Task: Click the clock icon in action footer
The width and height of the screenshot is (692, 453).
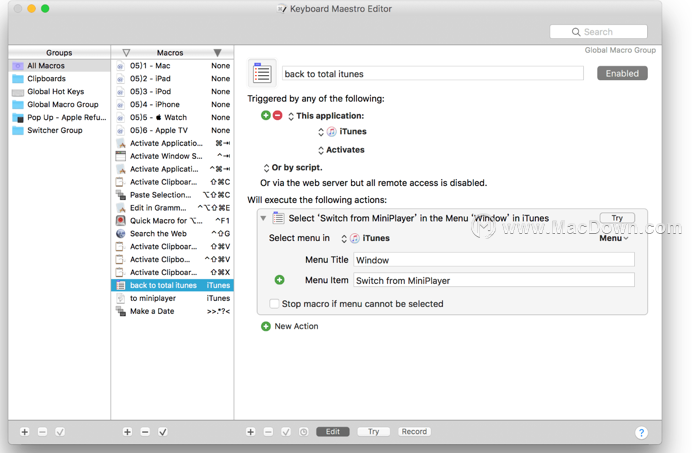Action: 304,432
